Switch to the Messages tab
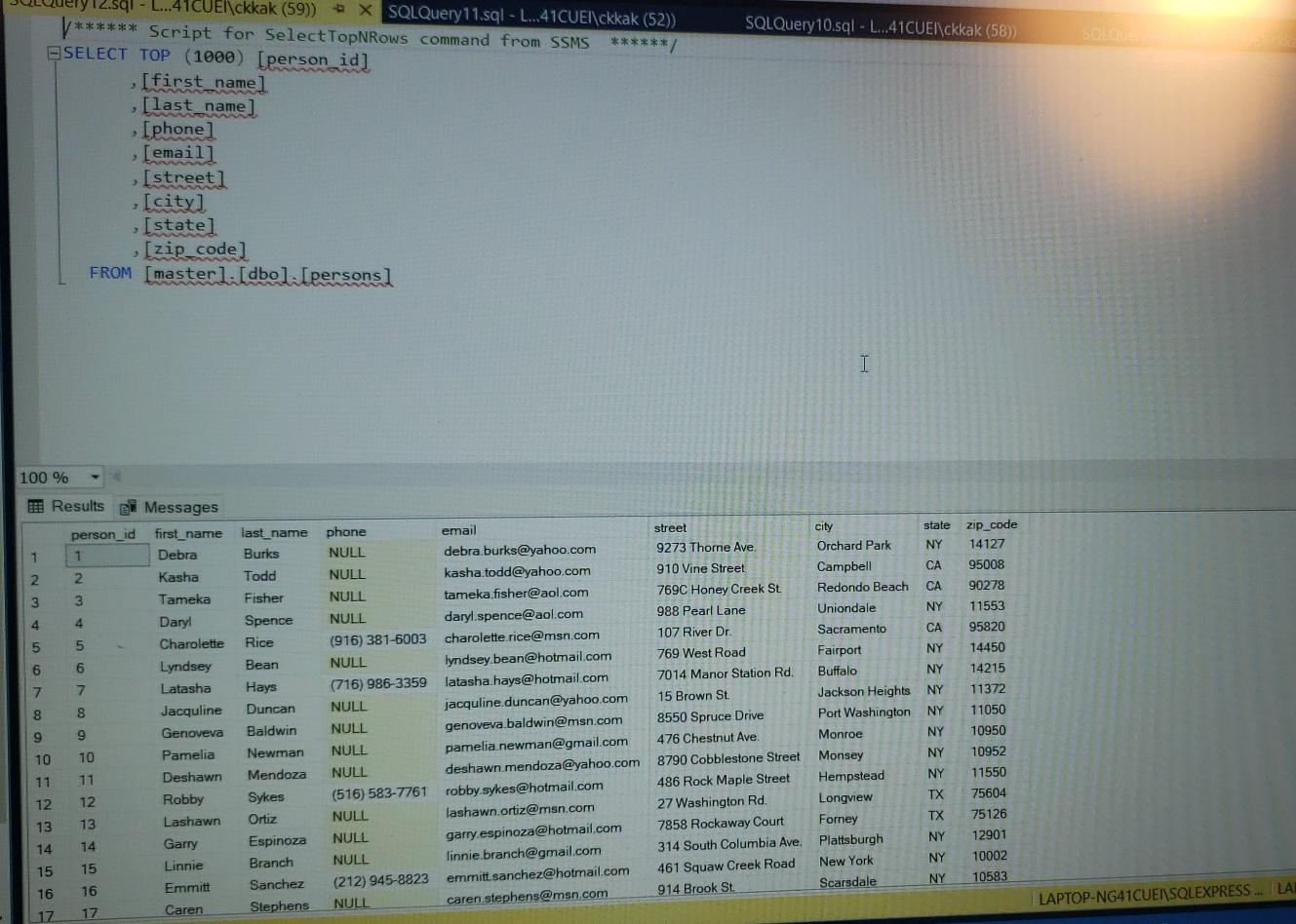 pyautogui.click(x=179, y=507)
